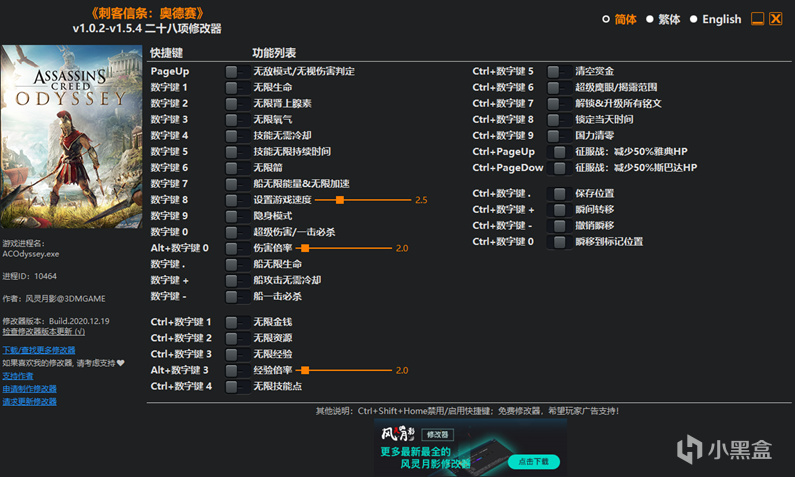Enable 技能无需冷却 toggle
The height and width of the screenshot is (477, 795).
click(237, 136)
